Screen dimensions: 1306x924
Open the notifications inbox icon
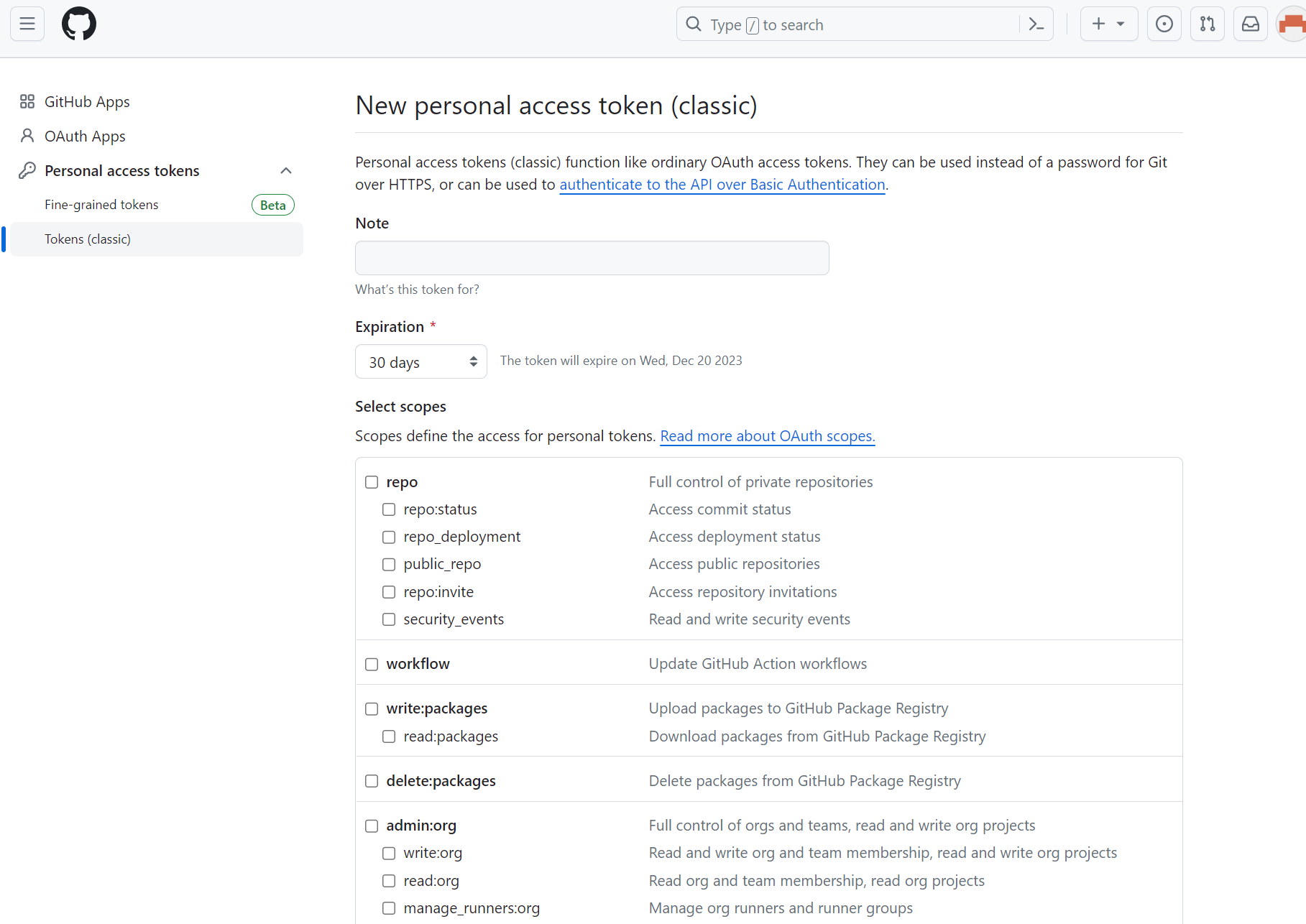pyautogui.click(x=1250, y=24)
